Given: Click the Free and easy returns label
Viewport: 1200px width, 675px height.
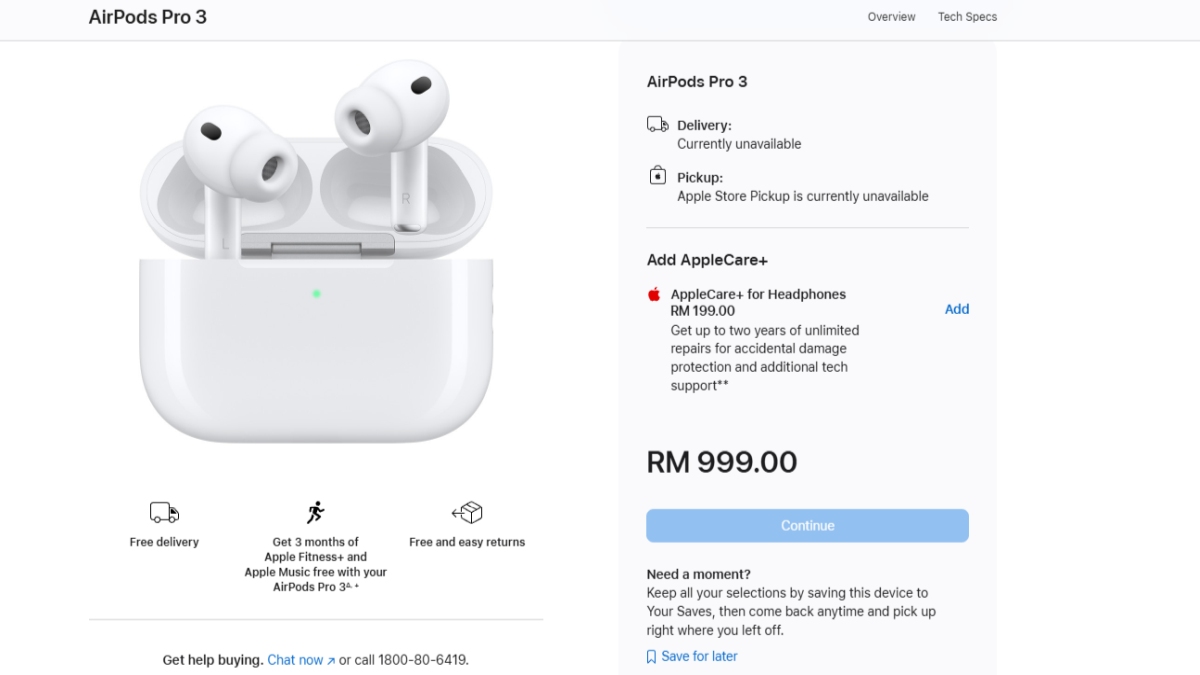Looking at the screenshot, I should 467,542.
